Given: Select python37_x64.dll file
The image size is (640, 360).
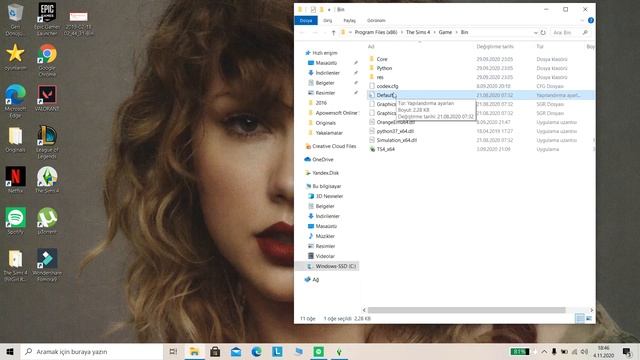Looking at the screenshot, I should (395, 131).
